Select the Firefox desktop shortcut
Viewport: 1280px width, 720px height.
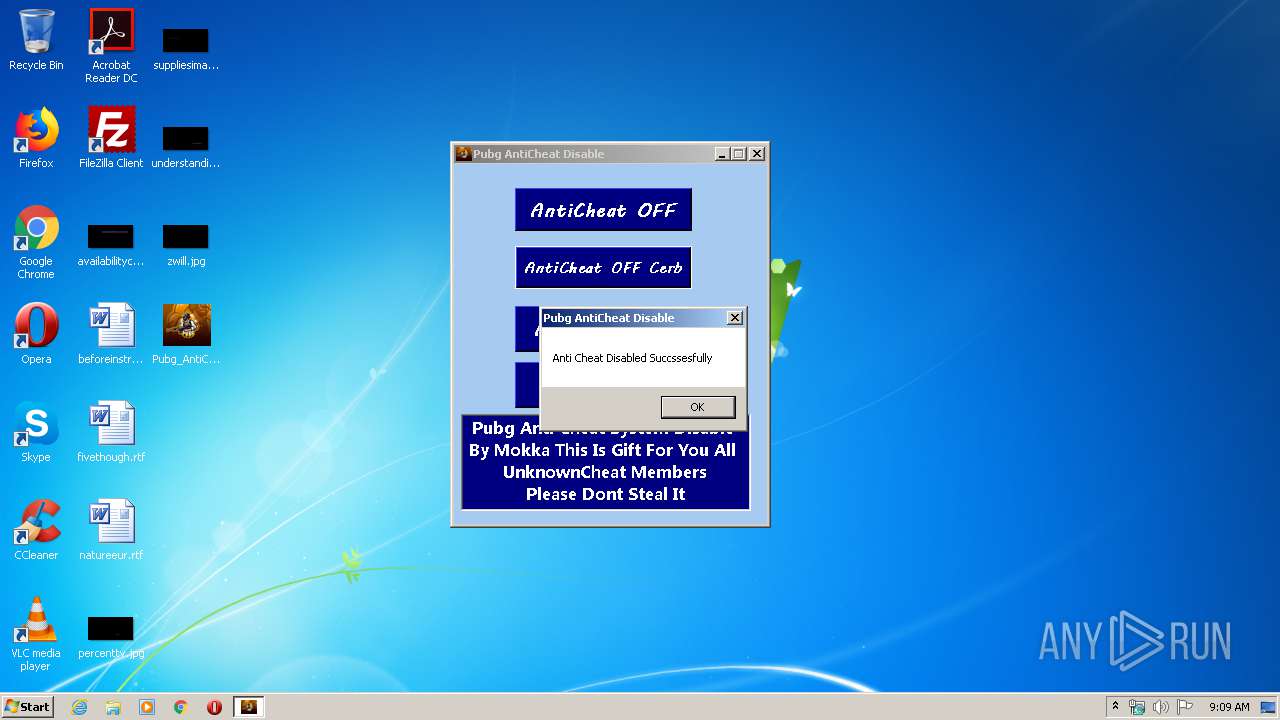click(36, 138)
